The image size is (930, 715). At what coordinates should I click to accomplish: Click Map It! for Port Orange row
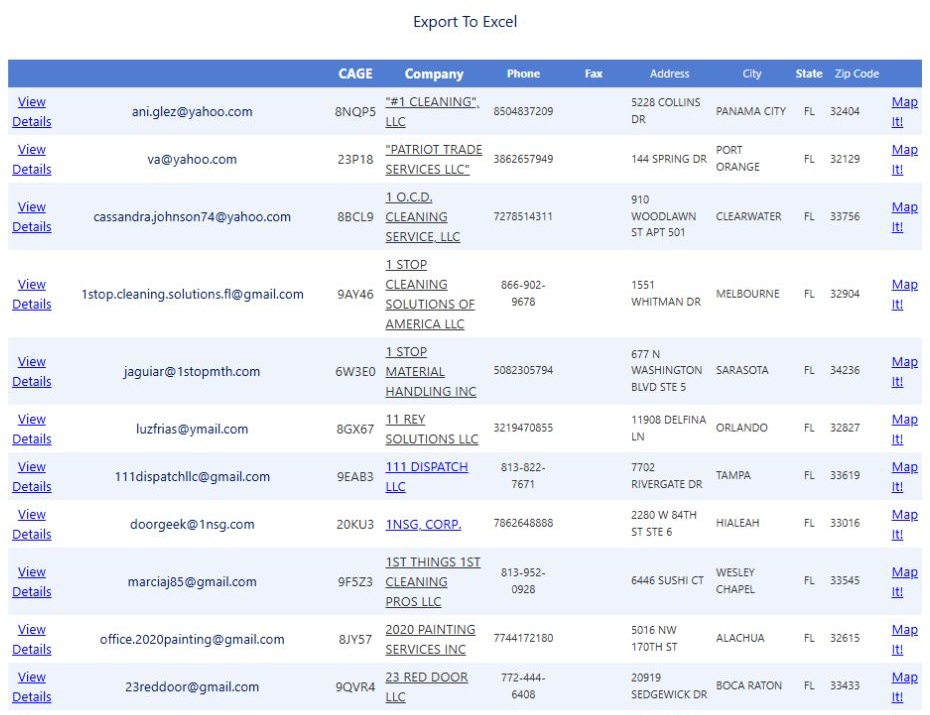coord(904,159)
